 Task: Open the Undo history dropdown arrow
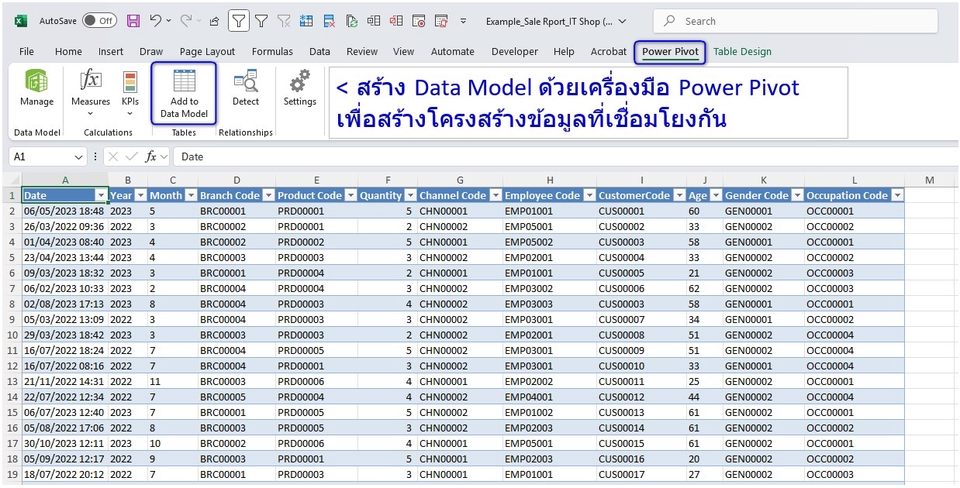(169, 21)
